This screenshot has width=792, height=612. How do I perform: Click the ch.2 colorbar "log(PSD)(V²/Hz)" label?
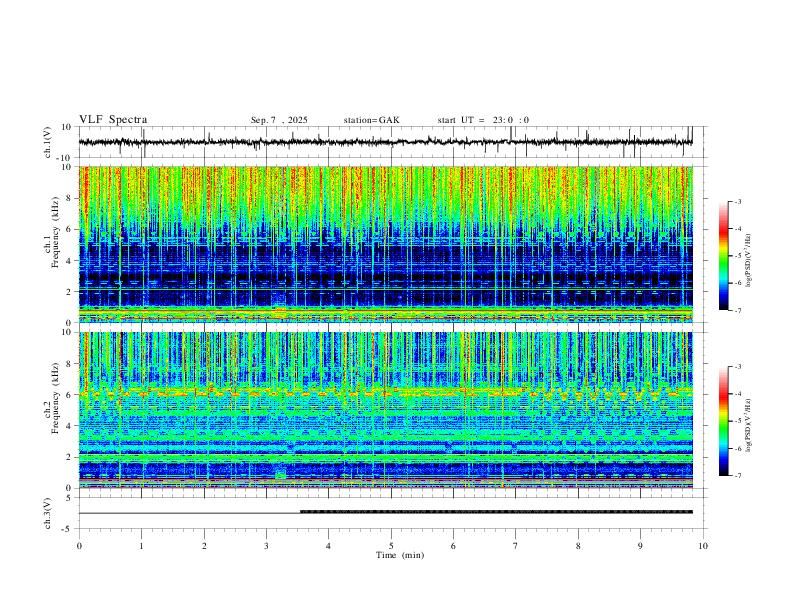tap(748, 425)
